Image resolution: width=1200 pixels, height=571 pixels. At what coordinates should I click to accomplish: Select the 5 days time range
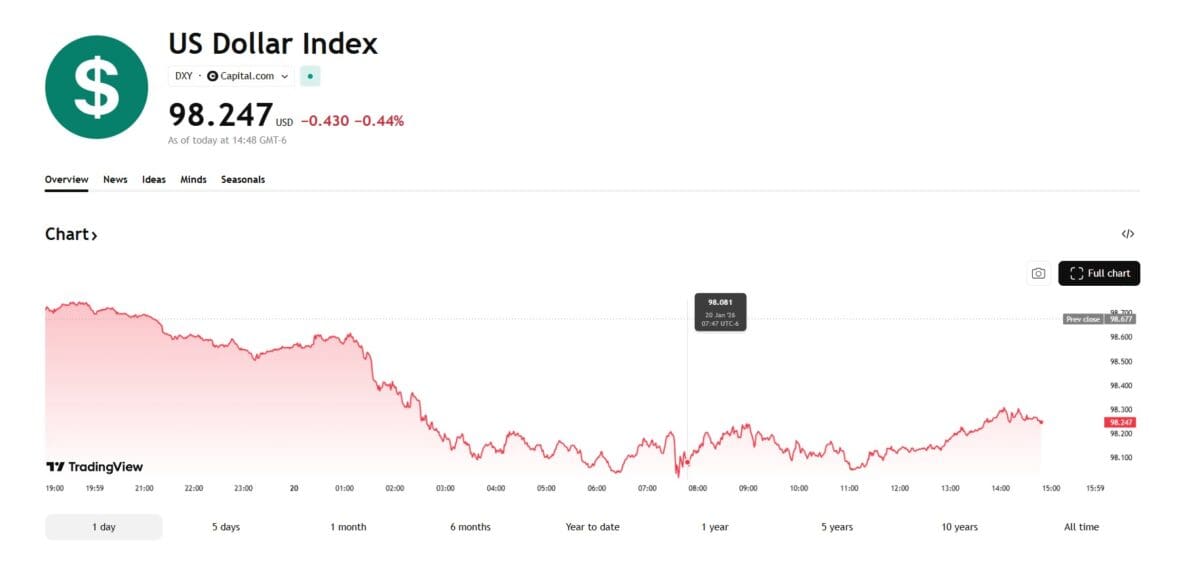click(226, 527)
